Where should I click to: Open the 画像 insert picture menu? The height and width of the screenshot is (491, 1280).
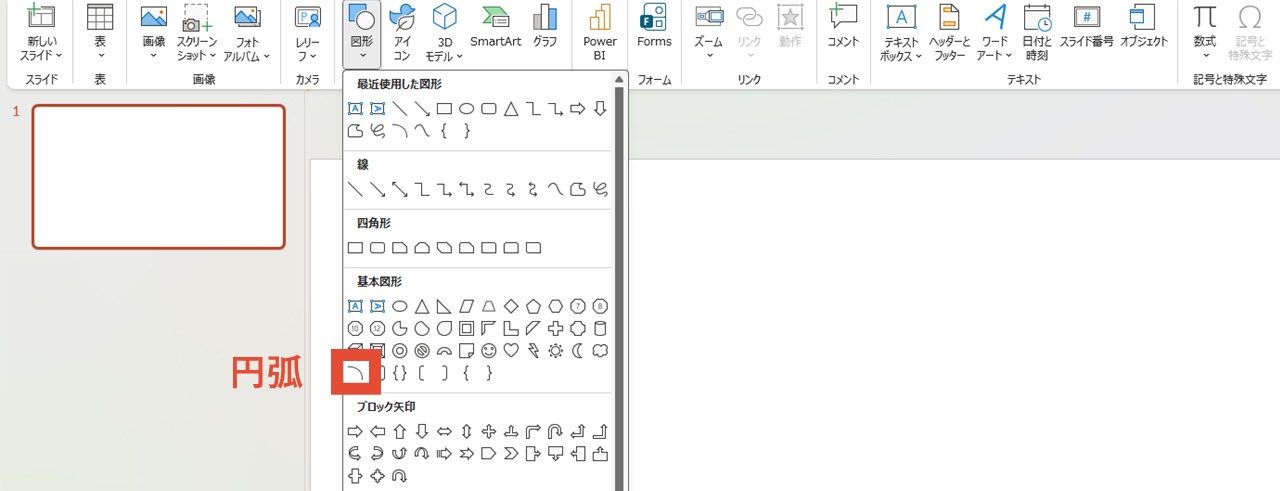(x=154, y=33)
